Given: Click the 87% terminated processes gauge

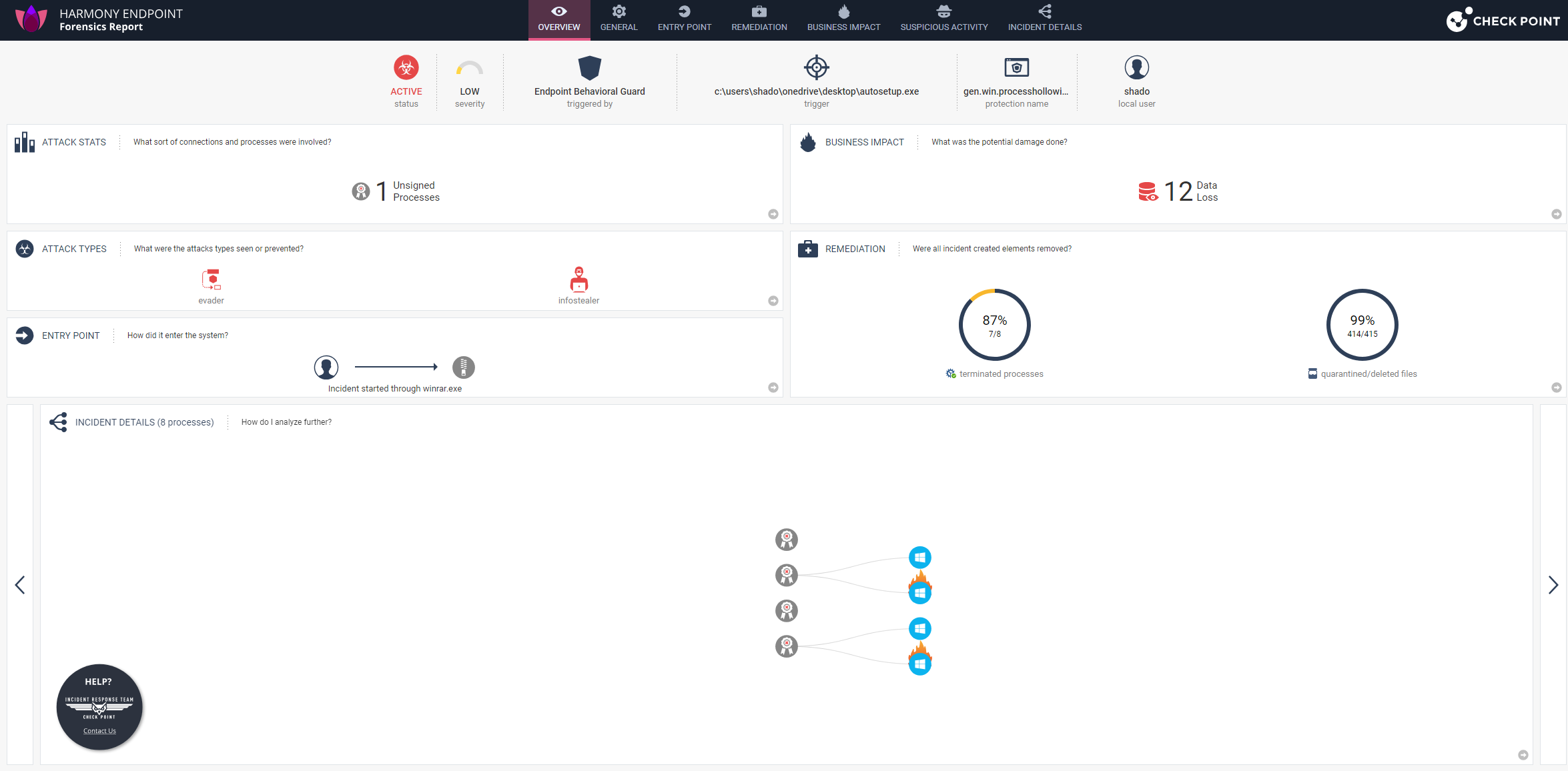Looking at the screenshot, I should pyautogui.click(x=994, y=325).
